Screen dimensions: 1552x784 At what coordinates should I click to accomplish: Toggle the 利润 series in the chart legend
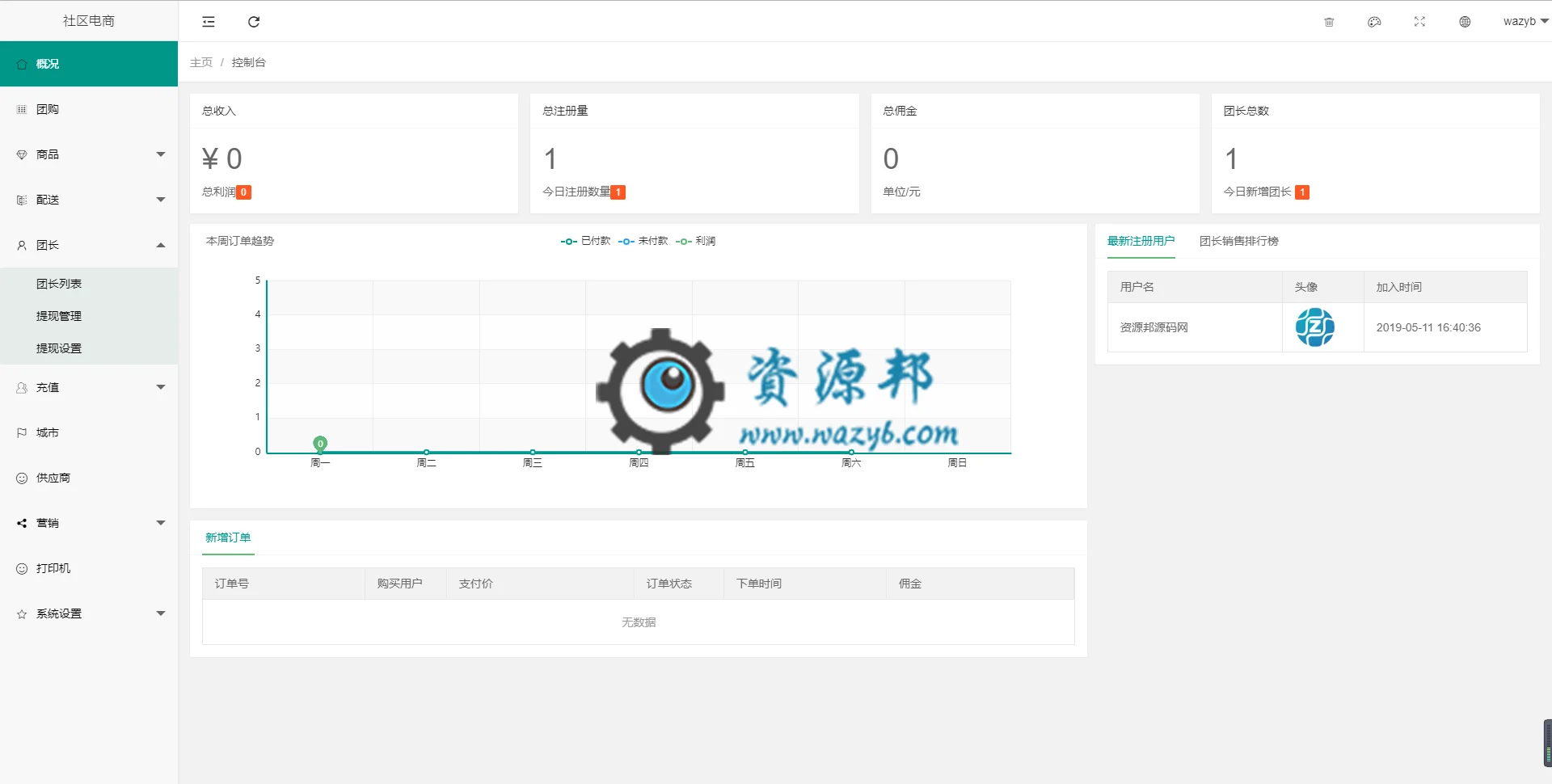696,241
